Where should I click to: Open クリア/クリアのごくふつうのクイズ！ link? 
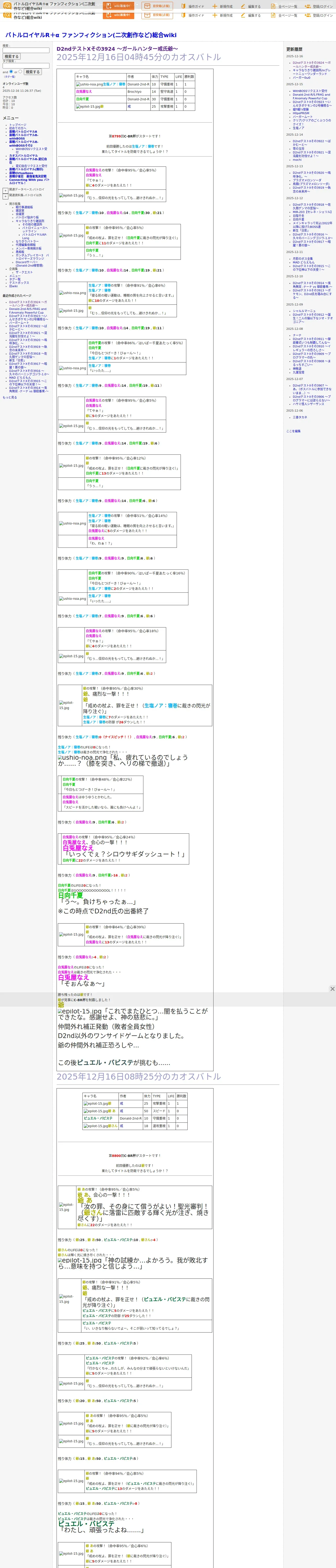click(x=312, y=122)
